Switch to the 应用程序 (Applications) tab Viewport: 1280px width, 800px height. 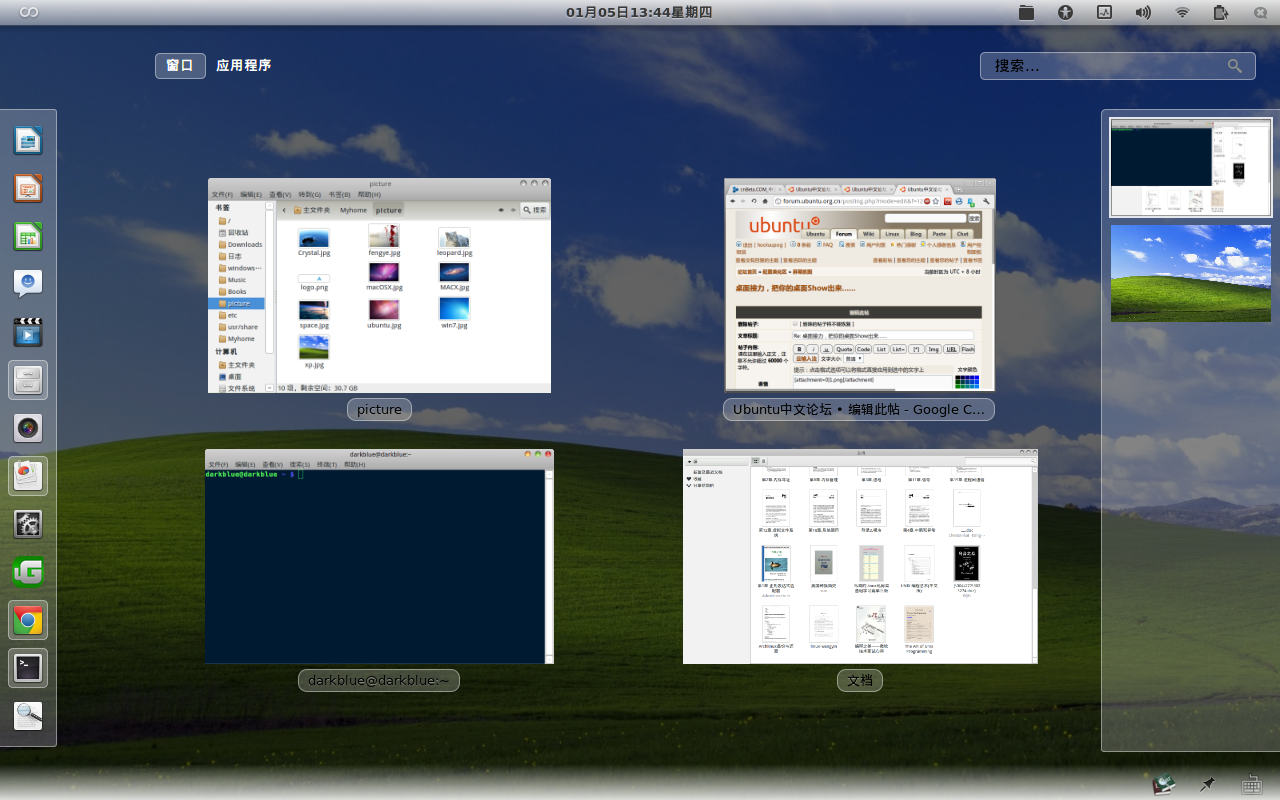(243, 65)
